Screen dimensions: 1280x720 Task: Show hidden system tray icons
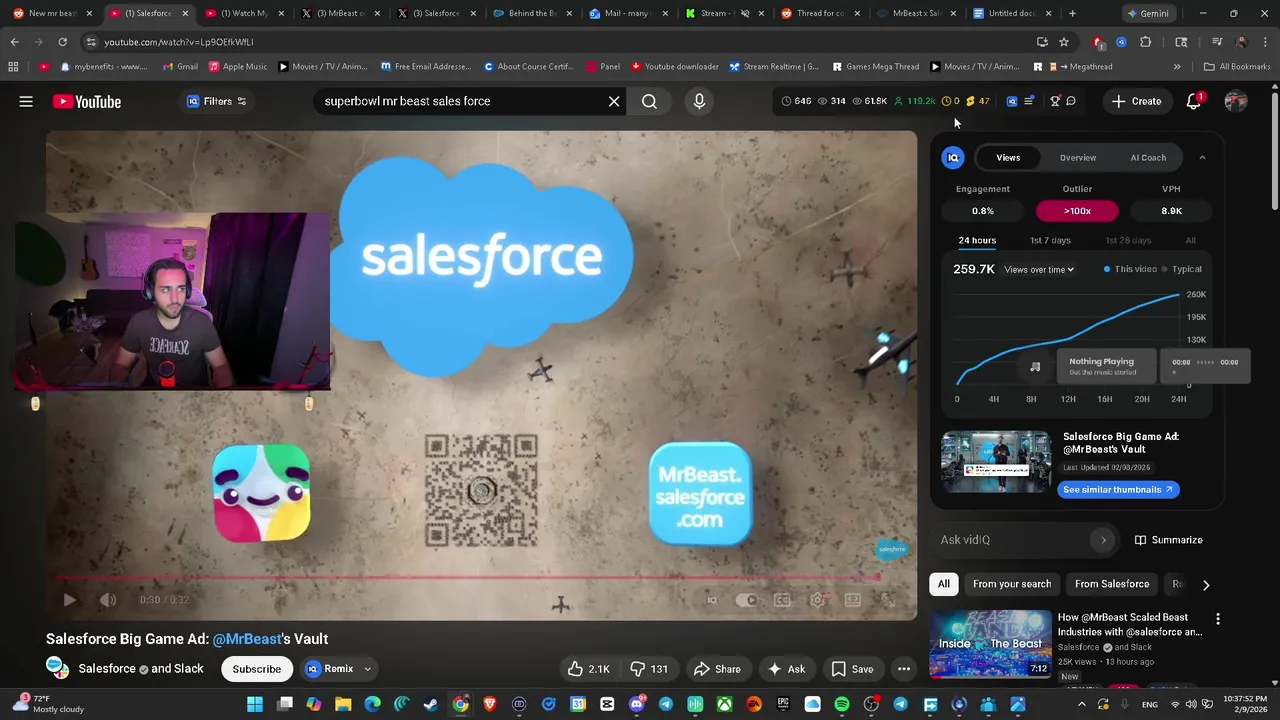coord(1081,704)
